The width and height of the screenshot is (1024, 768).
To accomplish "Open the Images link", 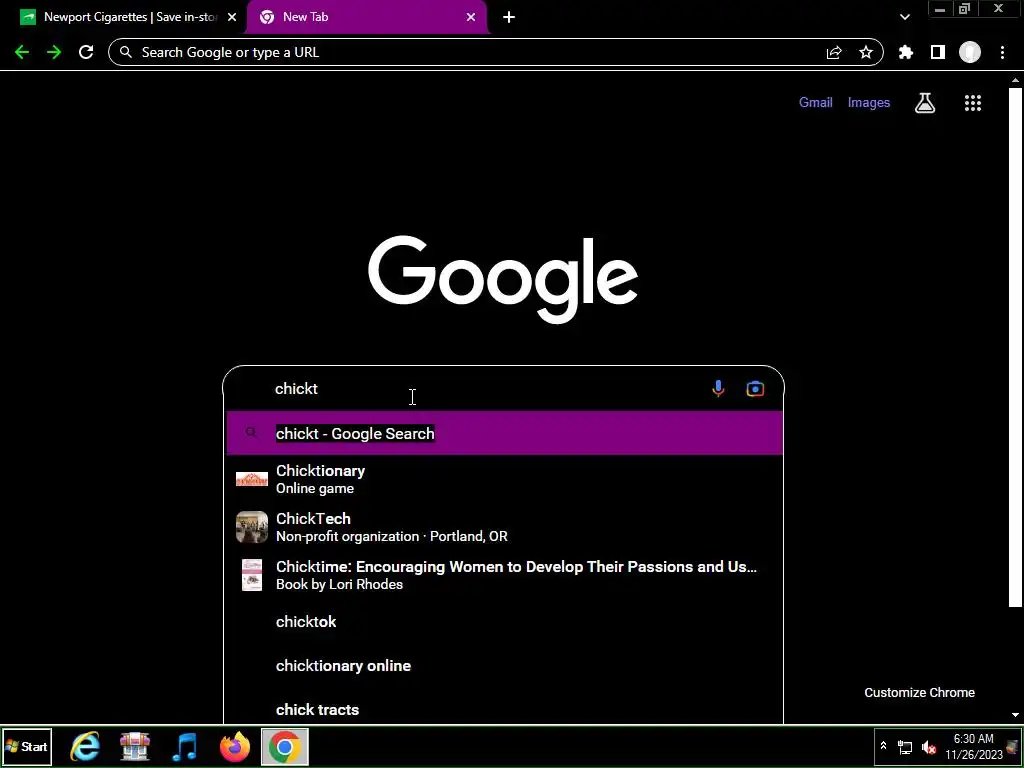I will pos(869,103).
